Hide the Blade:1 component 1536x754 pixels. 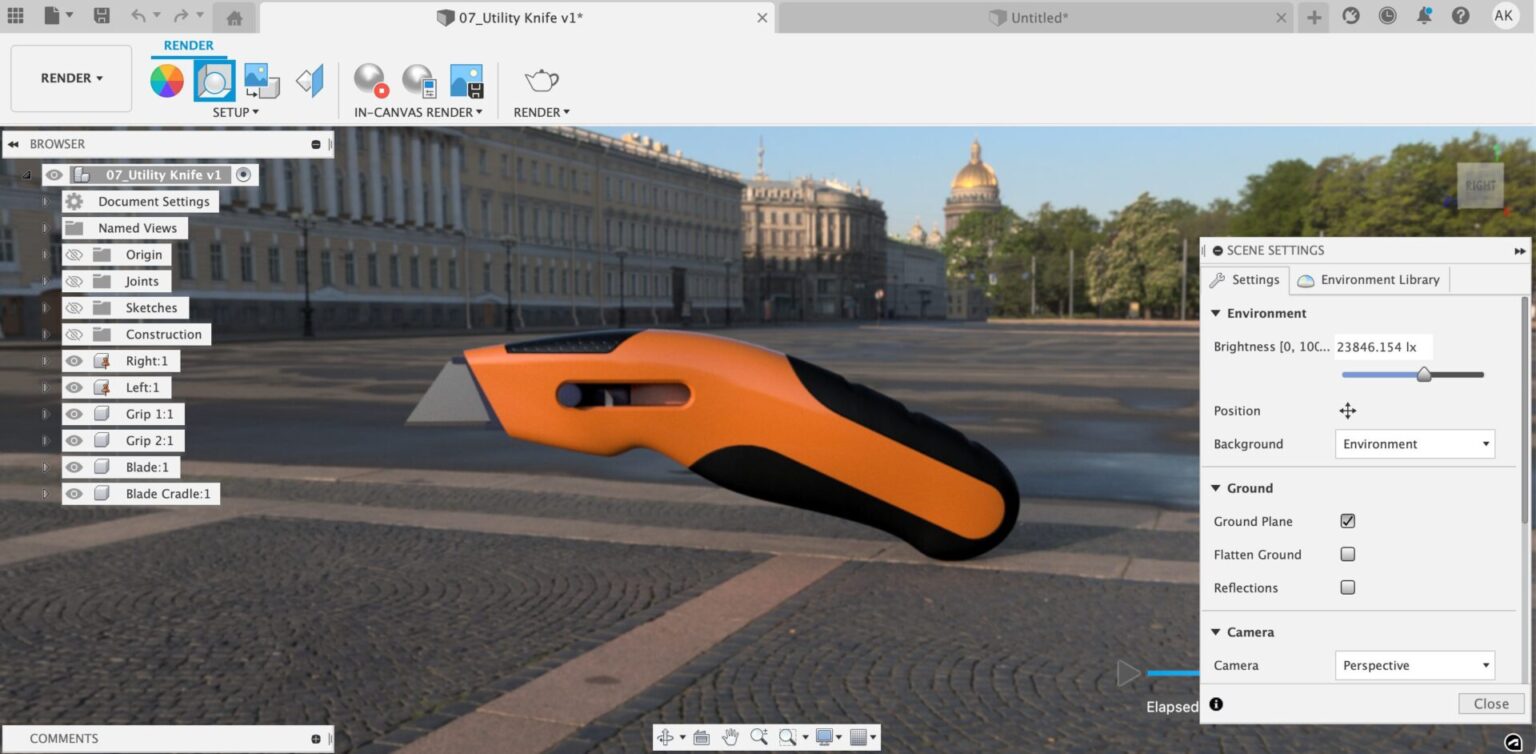74,467
